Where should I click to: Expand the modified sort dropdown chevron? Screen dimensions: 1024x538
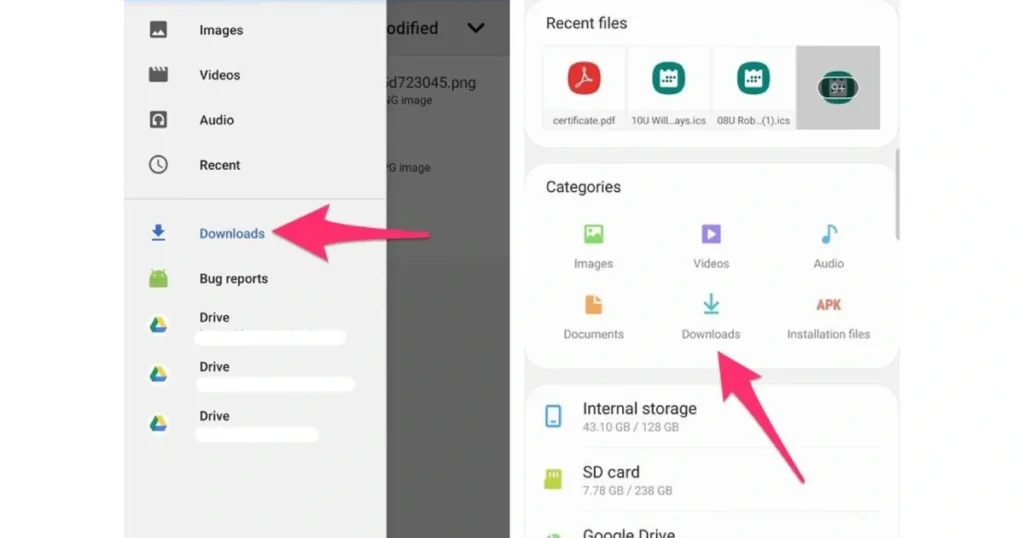[x=476, y=28]
